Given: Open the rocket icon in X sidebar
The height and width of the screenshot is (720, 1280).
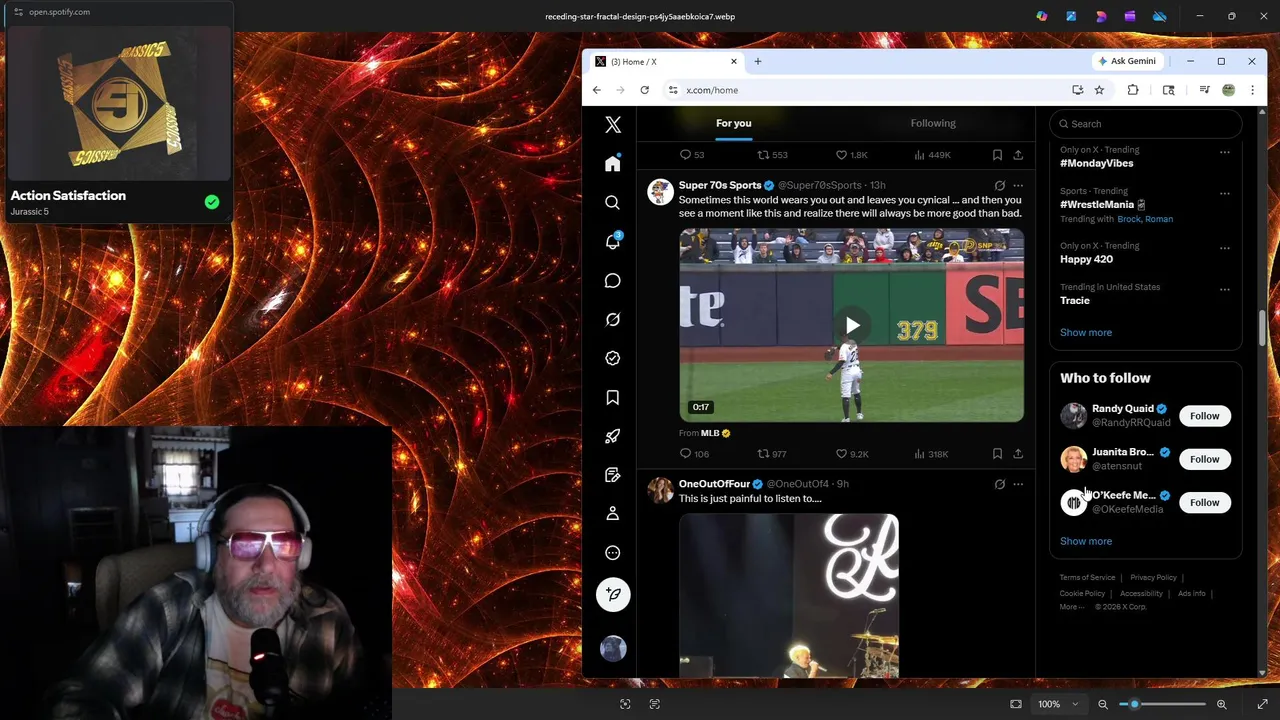Looking at the screenshot, I should tap(613, 436).
